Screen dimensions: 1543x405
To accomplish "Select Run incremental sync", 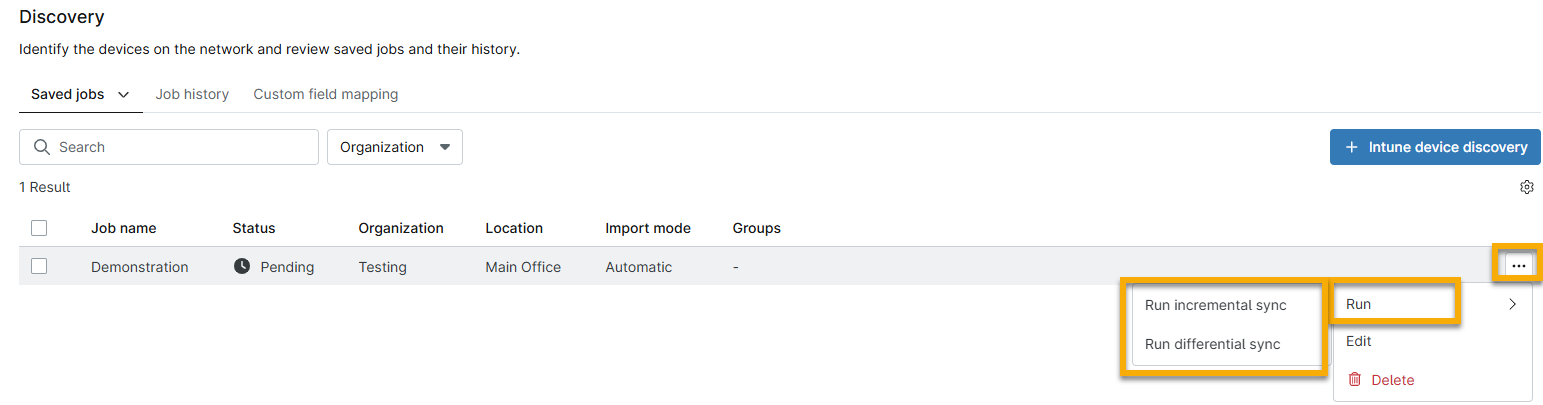I will coord(1216,305).
